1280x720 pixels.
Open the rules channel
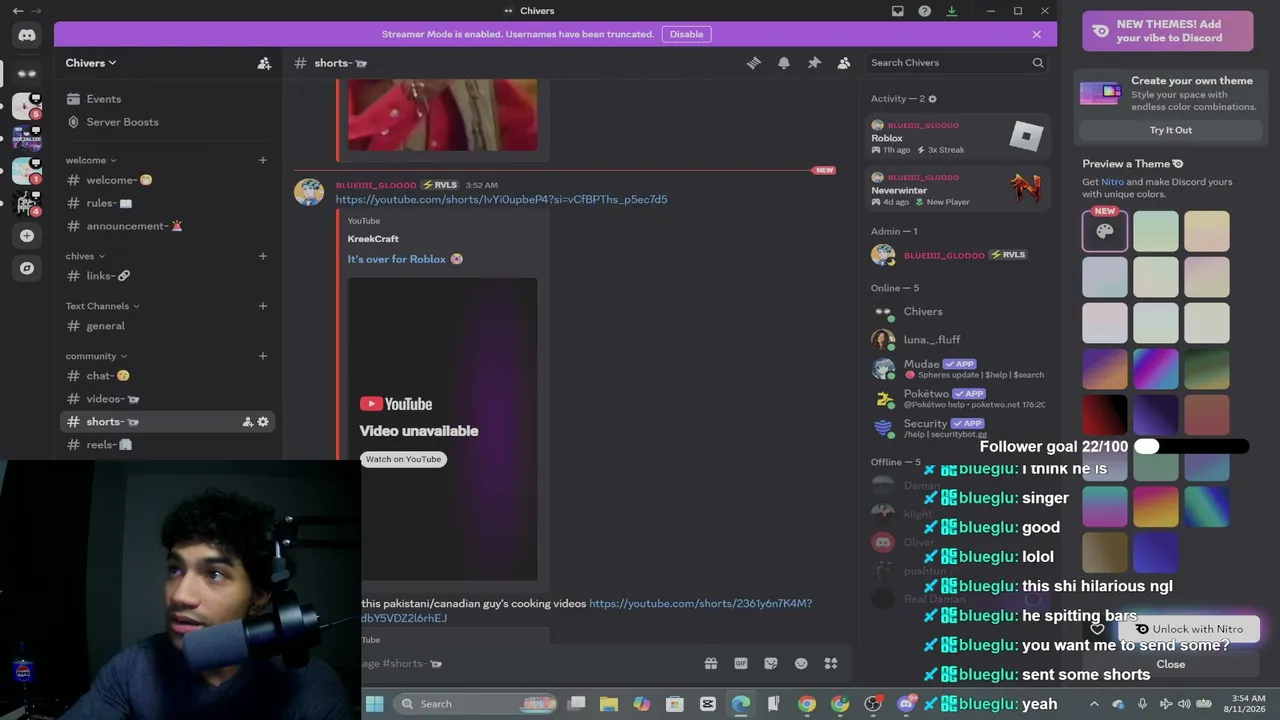click(167, 203)
